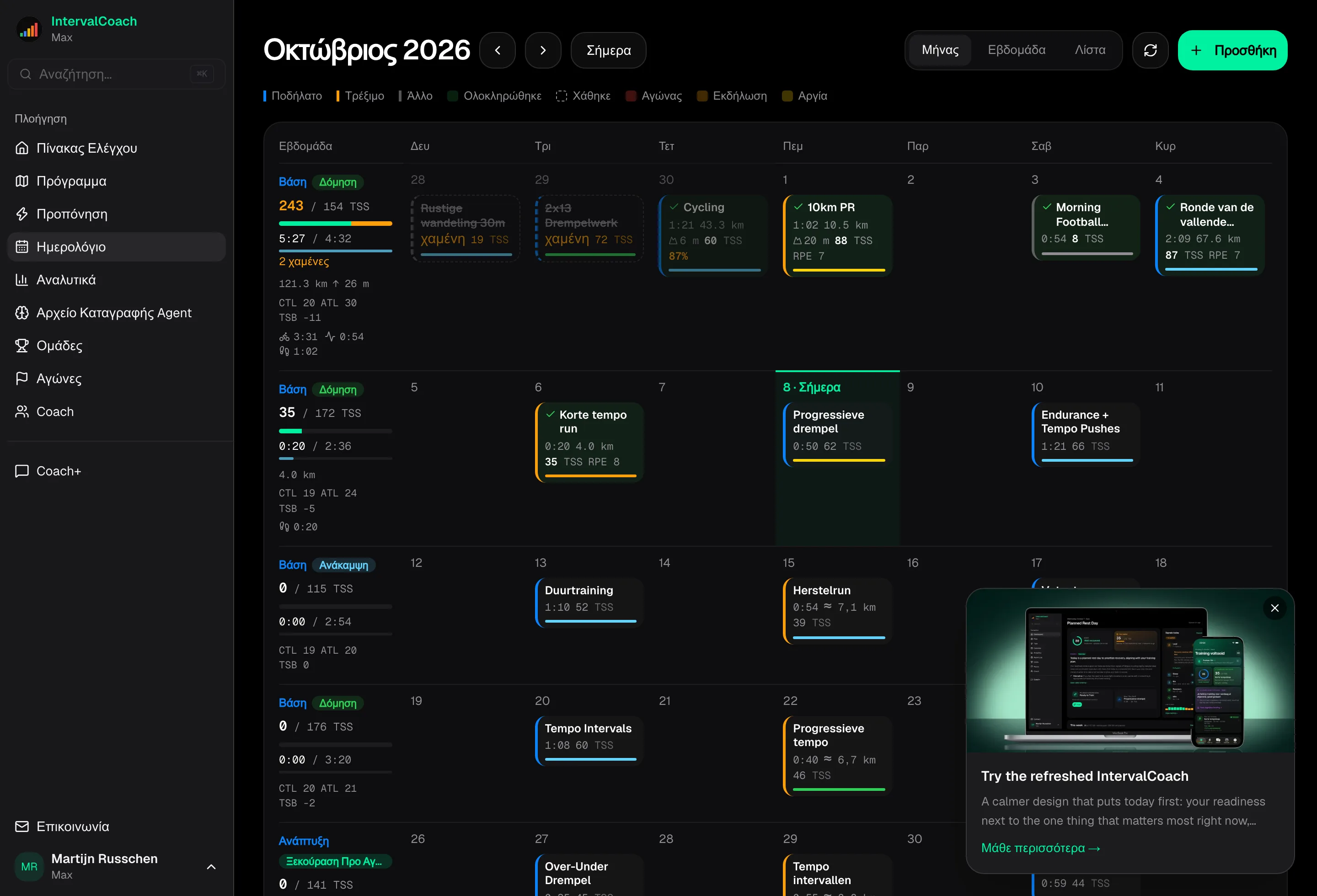Open the Korte tempo run workout card
Viewport: 1317px width, 896px height.
tap(589, 442)
